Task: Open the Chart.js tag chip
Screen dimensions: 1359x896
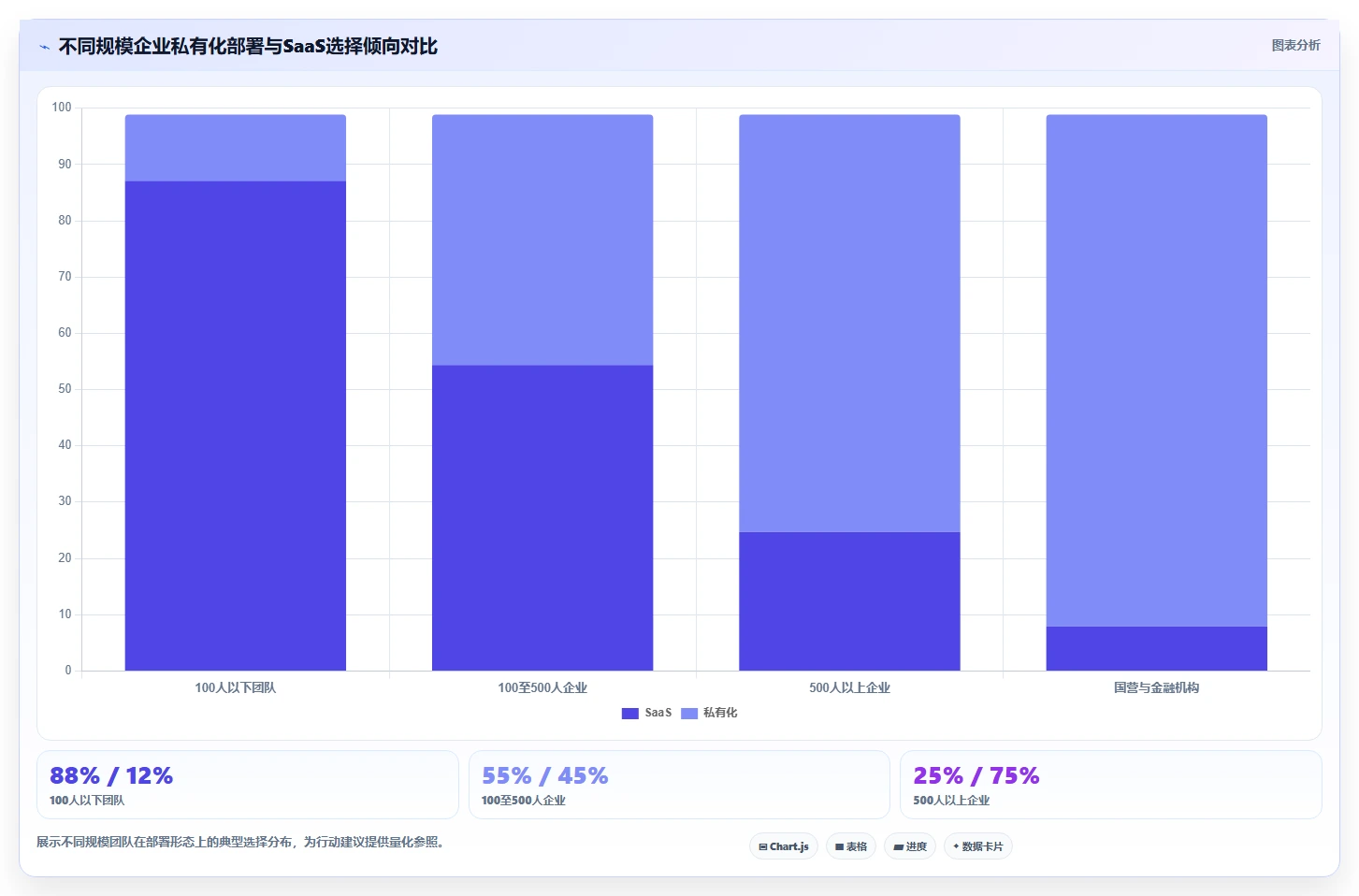Action: tap(784, 846)
